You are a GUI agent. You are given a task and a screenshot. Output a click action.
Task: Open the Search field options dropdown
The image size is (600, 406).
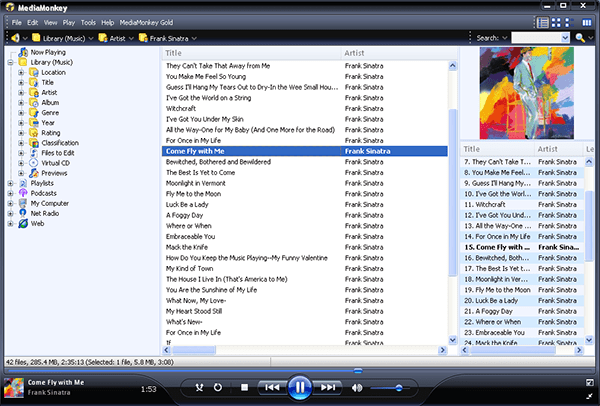click(x=505, y=38)
